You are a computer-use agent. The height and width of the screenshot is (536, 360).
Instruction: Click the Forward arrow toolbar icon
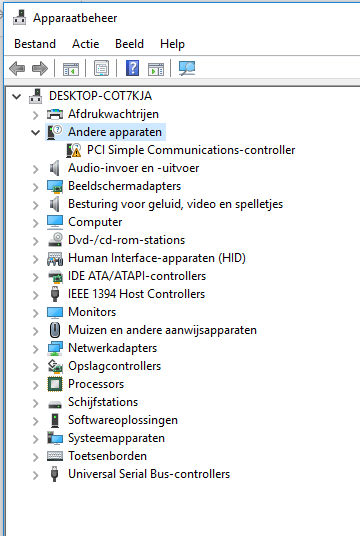[40, 68]
